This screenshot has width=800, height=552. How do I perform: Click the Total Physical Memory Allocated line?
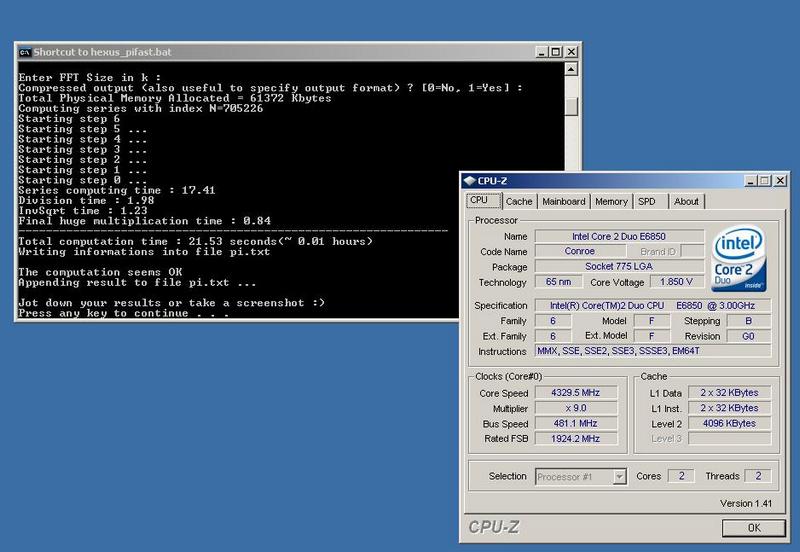[x=175, y=98]
